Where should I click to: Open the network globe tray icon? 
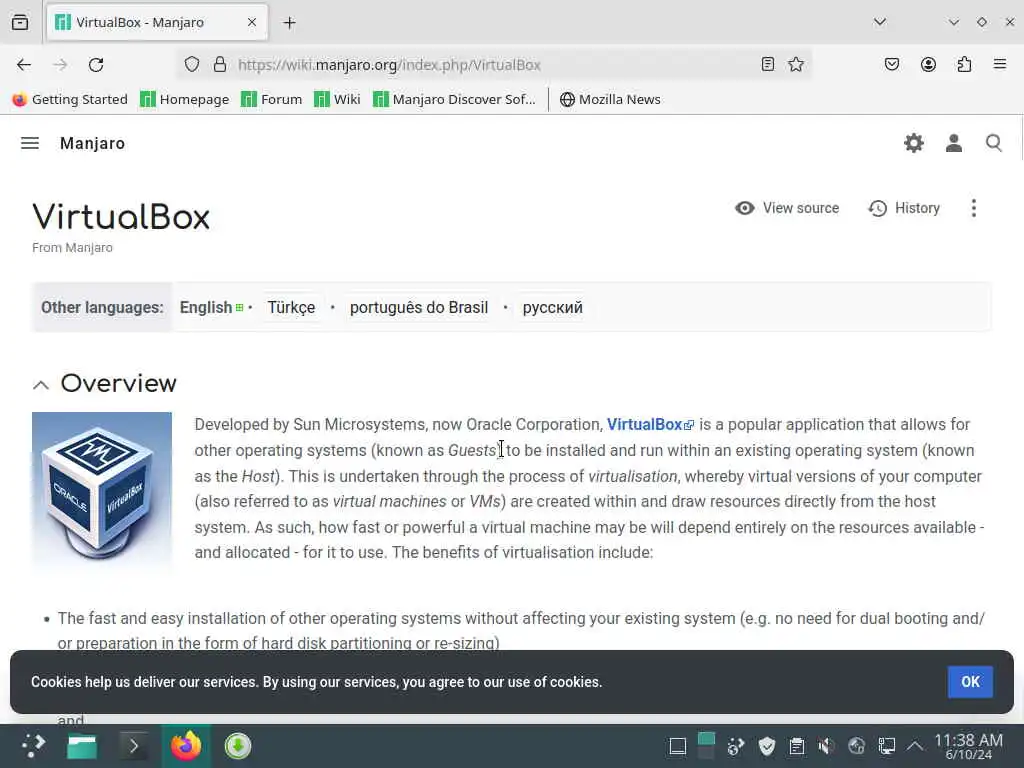click(x=856, y=746)
